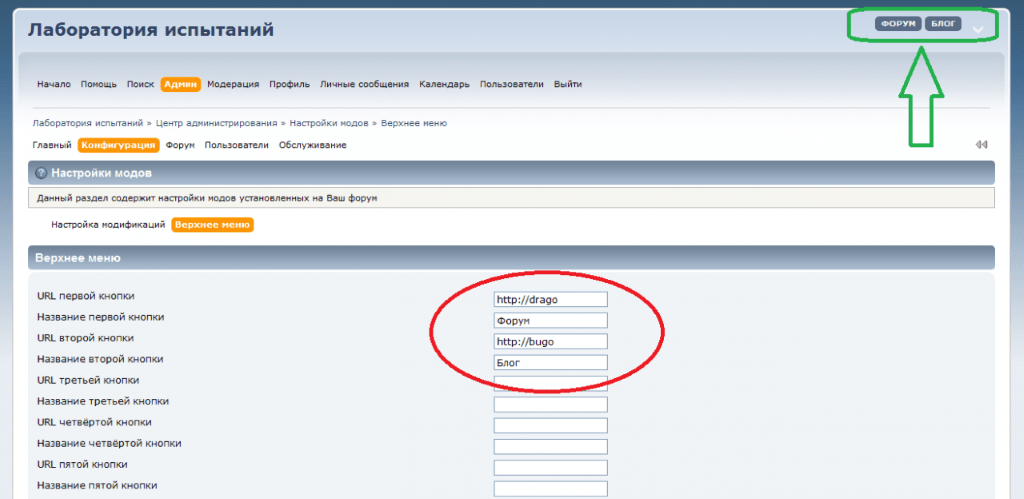Open the Модерация menu item

point(233,84)
